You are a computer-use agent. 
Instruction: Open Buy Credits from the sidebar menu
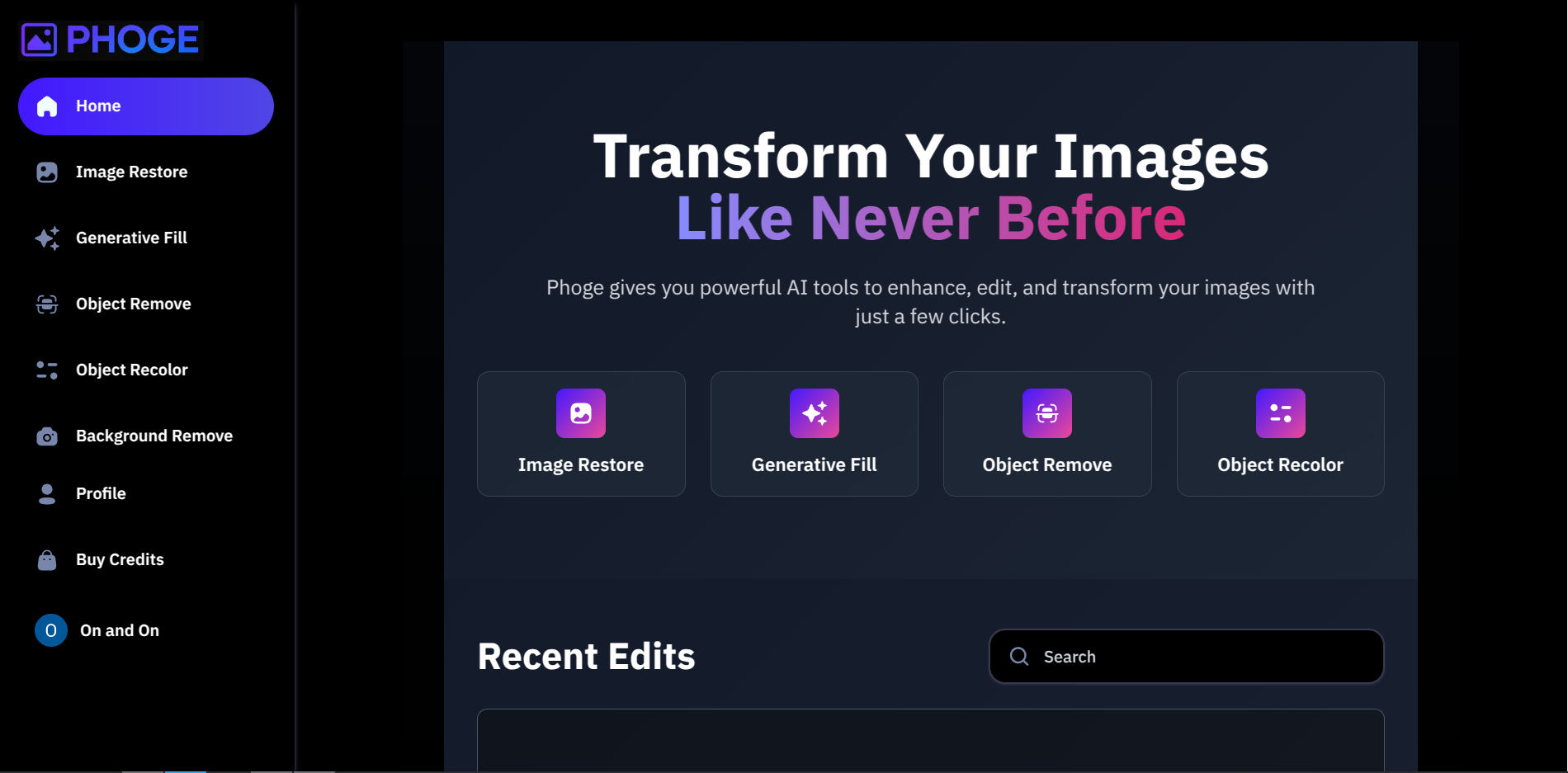click(120, 559)
